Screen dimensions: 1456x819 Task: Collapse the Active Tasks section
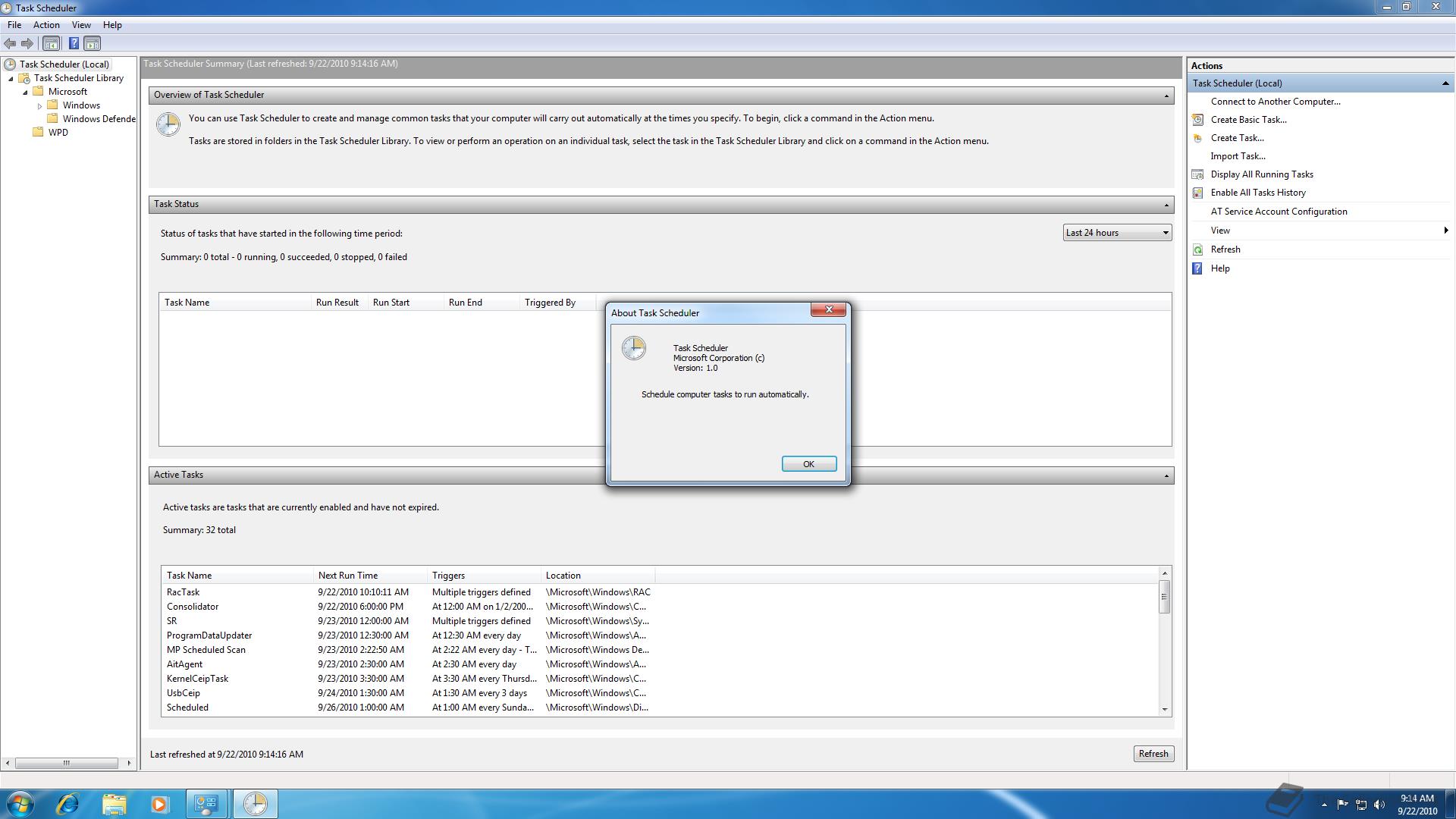[1166, 475]
